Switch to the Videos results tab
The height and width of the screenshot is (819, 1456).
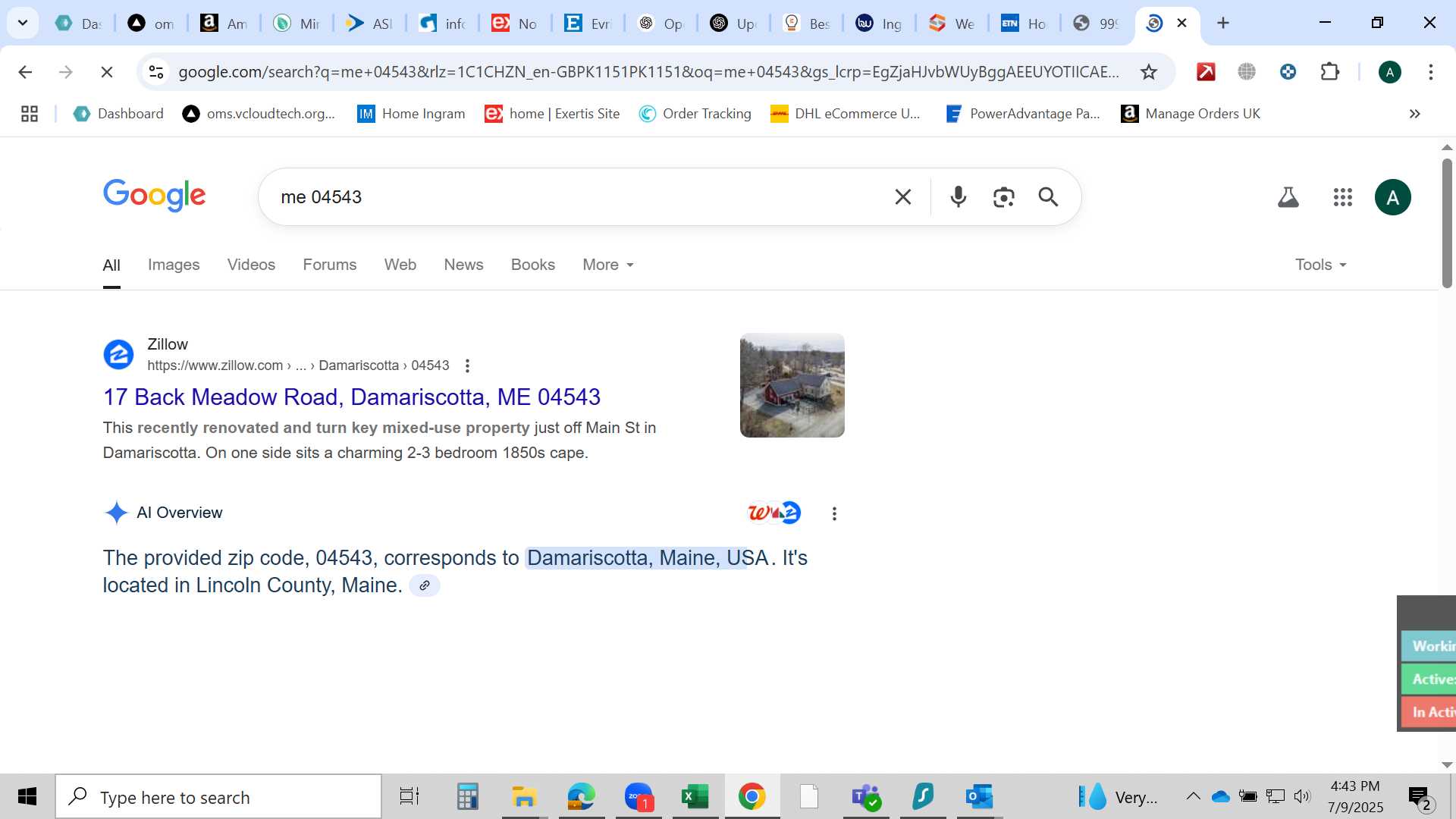coord(251,265)
